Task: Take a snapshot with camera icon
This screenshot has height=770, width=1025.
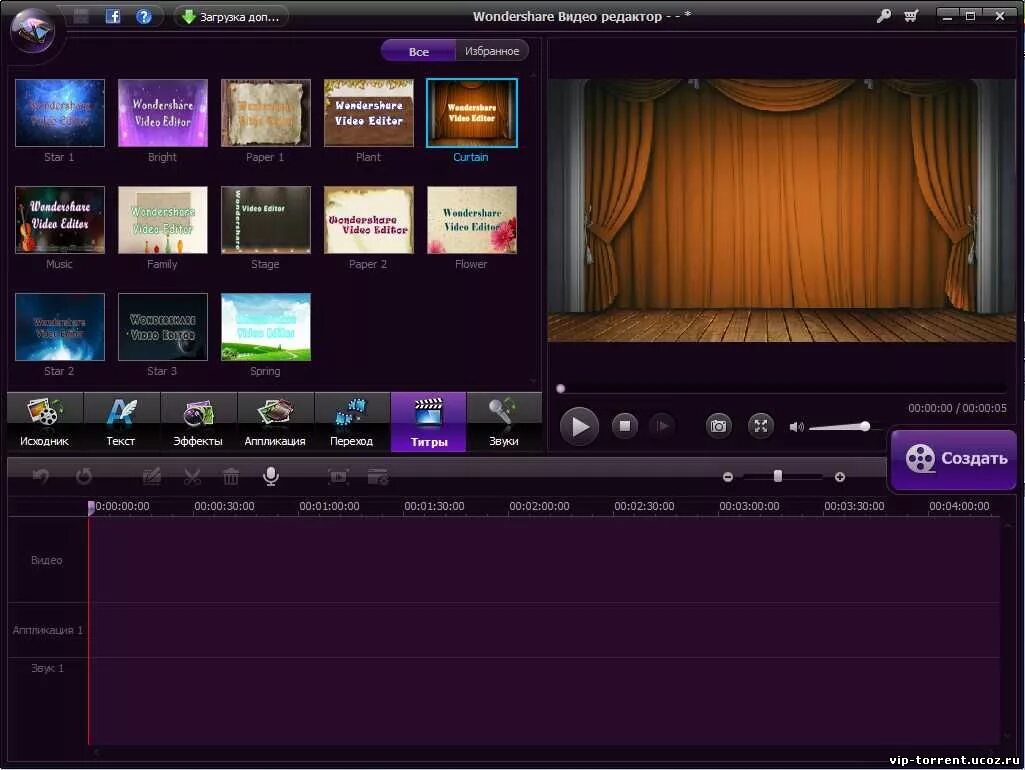Action: [x=718, y=426]
